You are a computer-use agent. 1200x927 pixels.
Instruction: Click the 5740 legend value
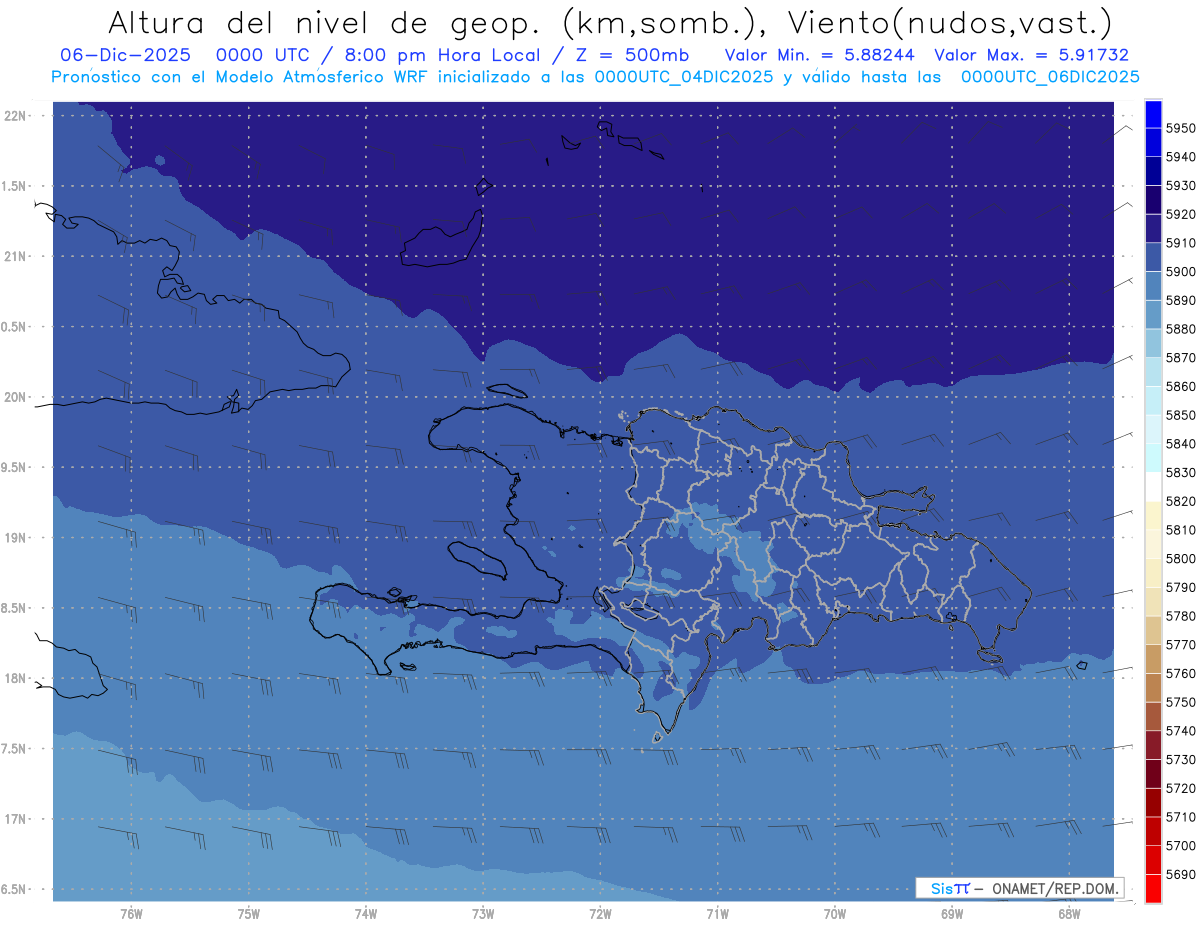click(1180, 731)
